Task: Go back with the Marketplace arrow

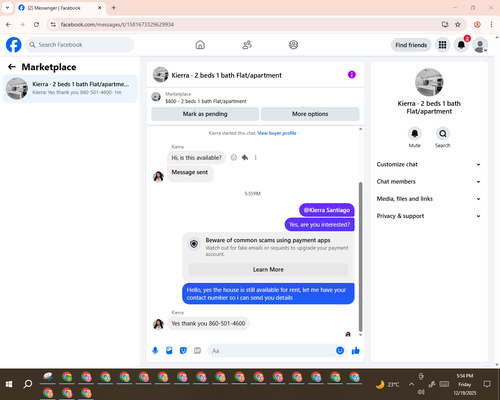Action: [12, 67]
